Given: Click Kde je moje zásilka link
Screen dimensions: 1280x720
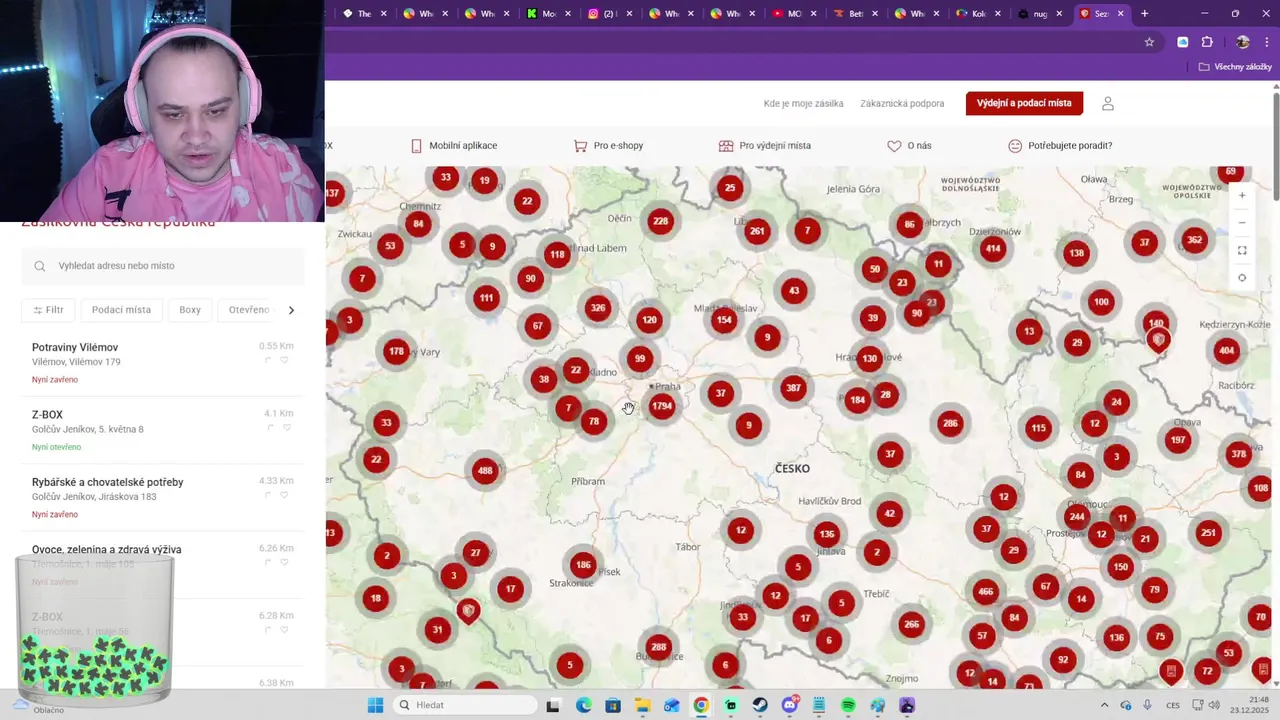Looking at the screenshot, I should (x=803, y=103).
